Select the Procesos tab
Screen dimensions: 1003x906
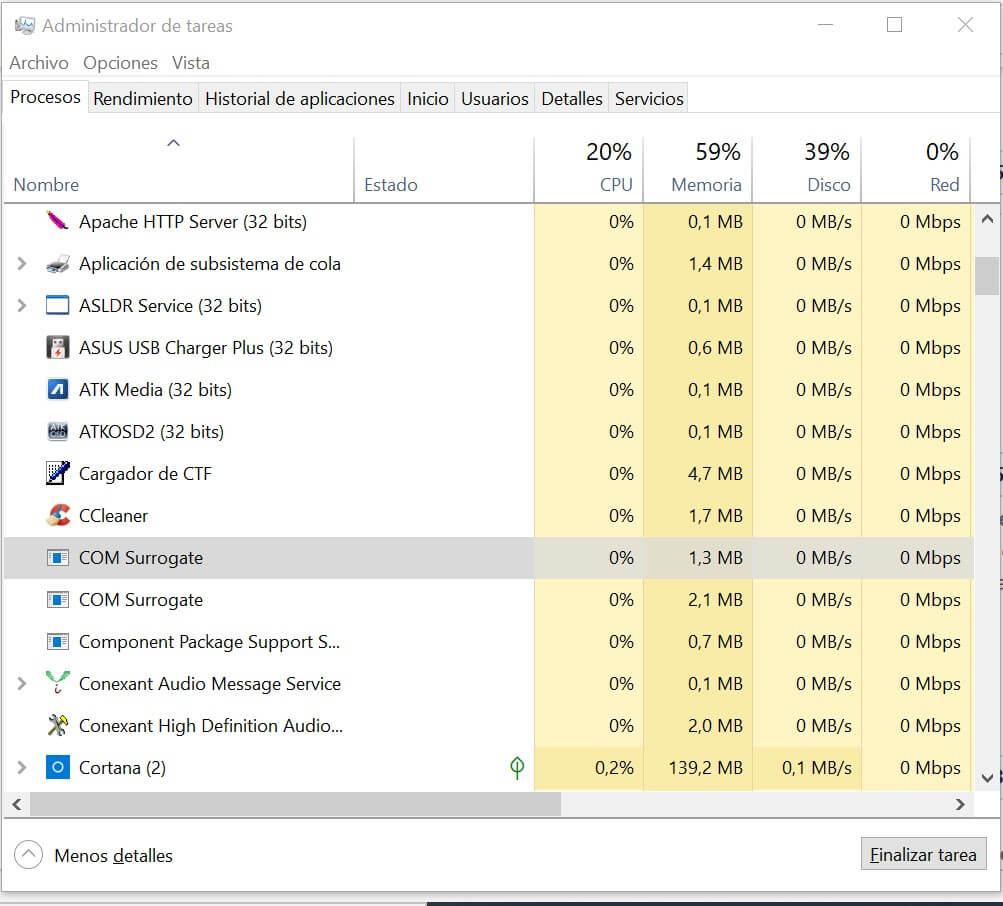(x=45, y=97)
